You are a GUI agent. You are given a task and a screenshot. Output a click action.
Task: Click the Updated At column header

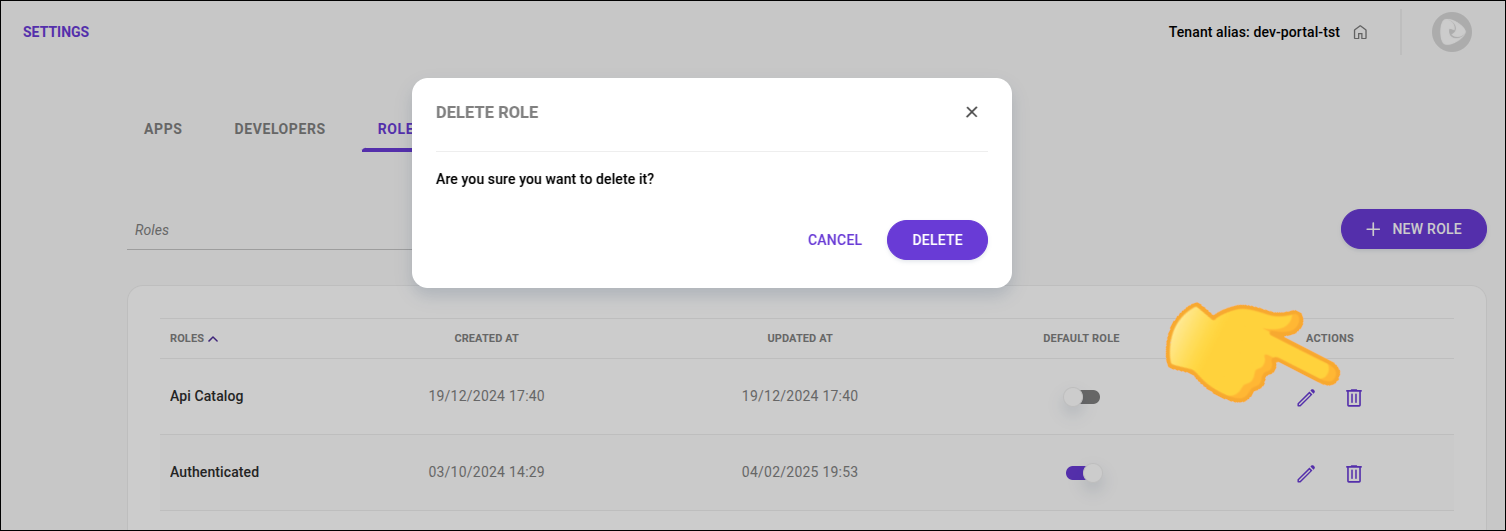[x=799, y=339]
